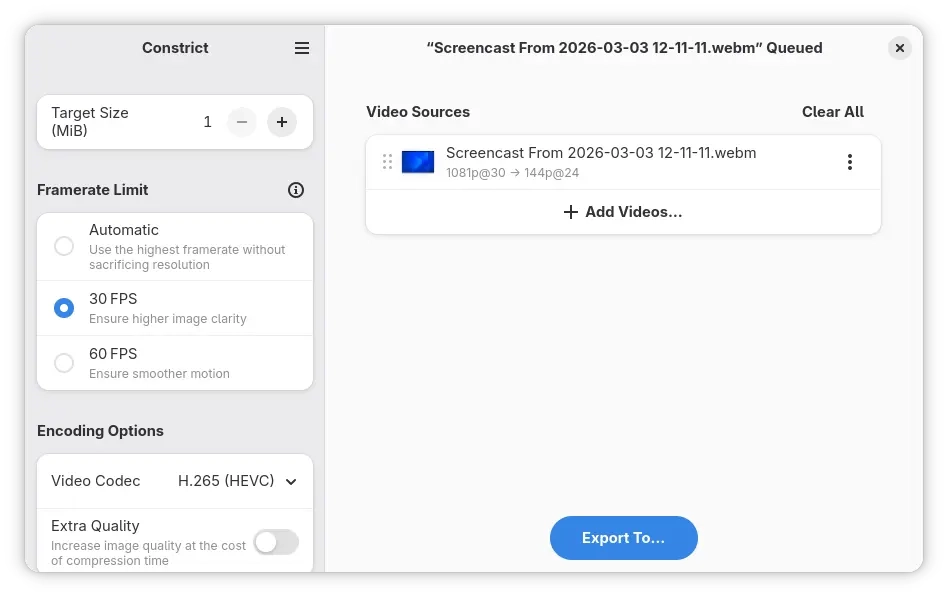Increase target size with plus button
The height and width of the screenshot is (597, 948).
coord(282,122)
